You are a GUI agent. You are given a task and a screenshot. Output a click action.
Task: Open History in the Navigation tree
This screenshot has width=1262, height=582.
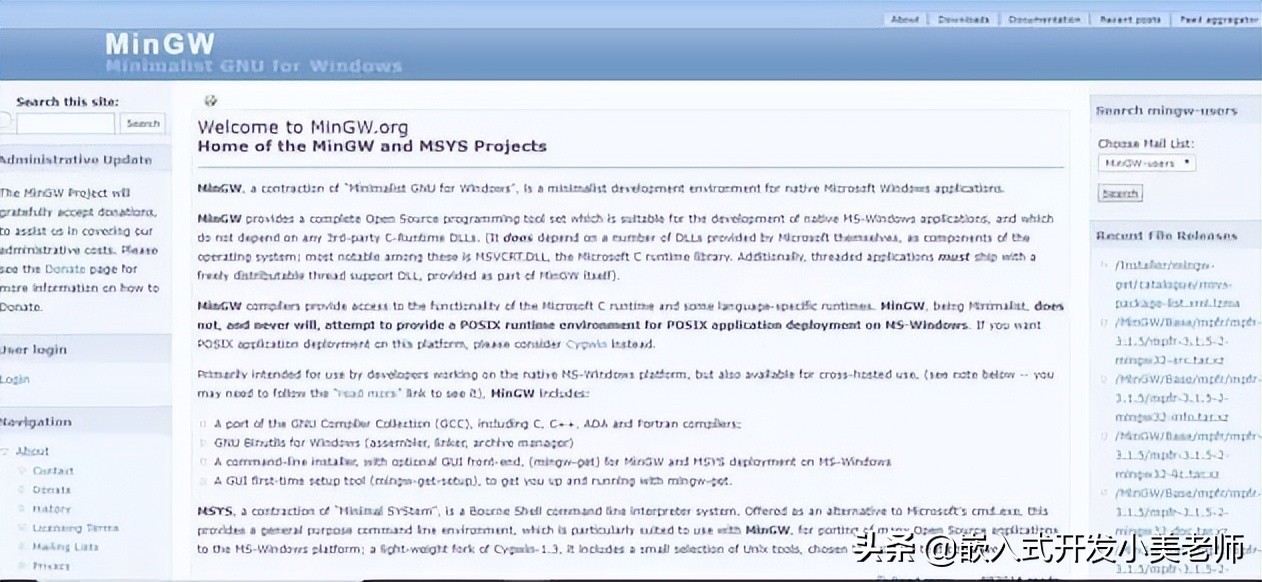click(x=52, y=508)
